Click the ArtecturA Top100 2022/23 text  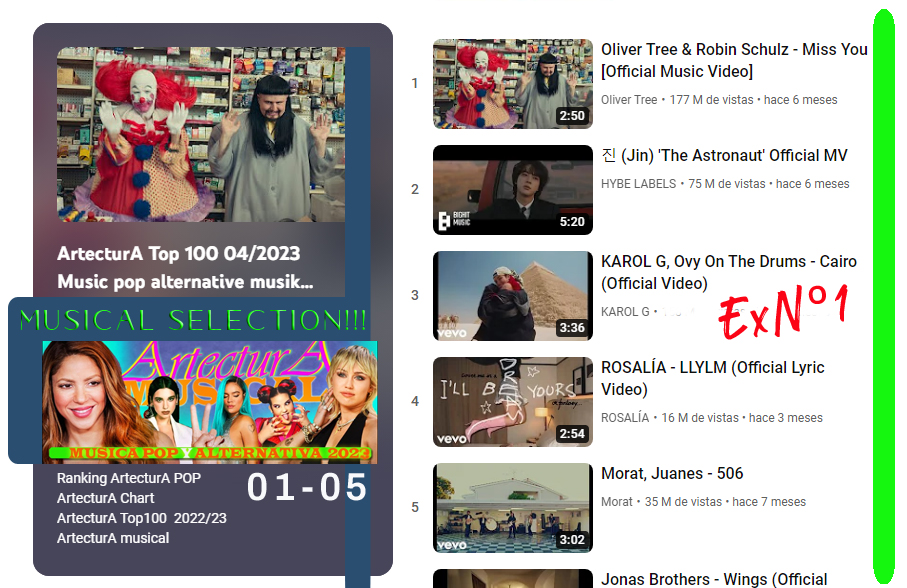pos(142,518)
